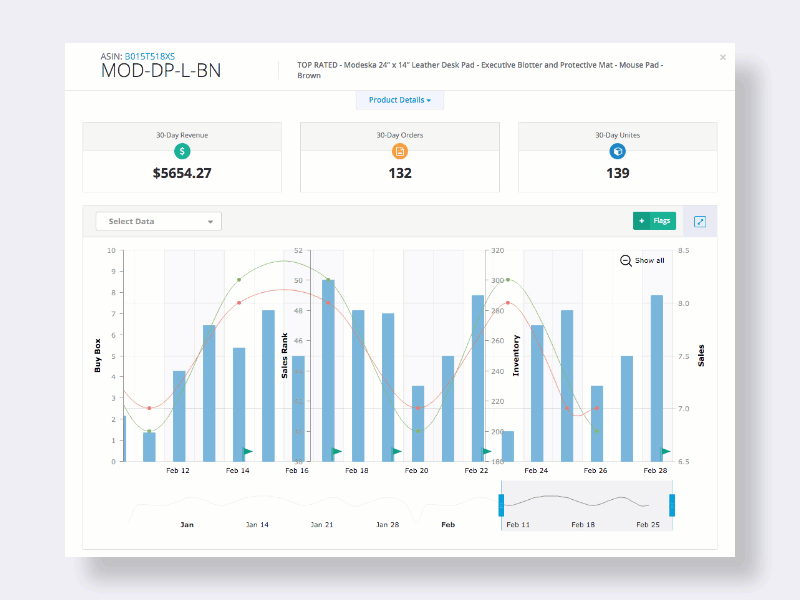The image size is (800, 600).
Task: Click the right timeline handle near Feb 25
Action: tap(672, 503)
